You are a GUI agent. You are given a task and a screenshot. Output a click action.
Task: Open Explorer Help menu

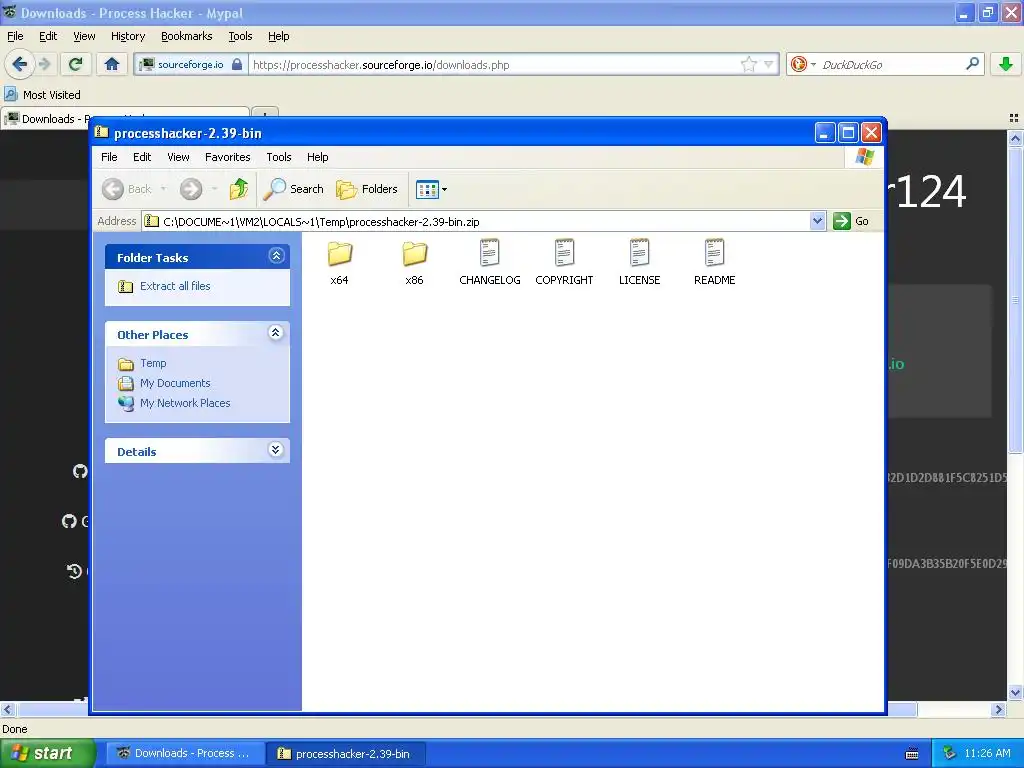[x=317, y=157]
